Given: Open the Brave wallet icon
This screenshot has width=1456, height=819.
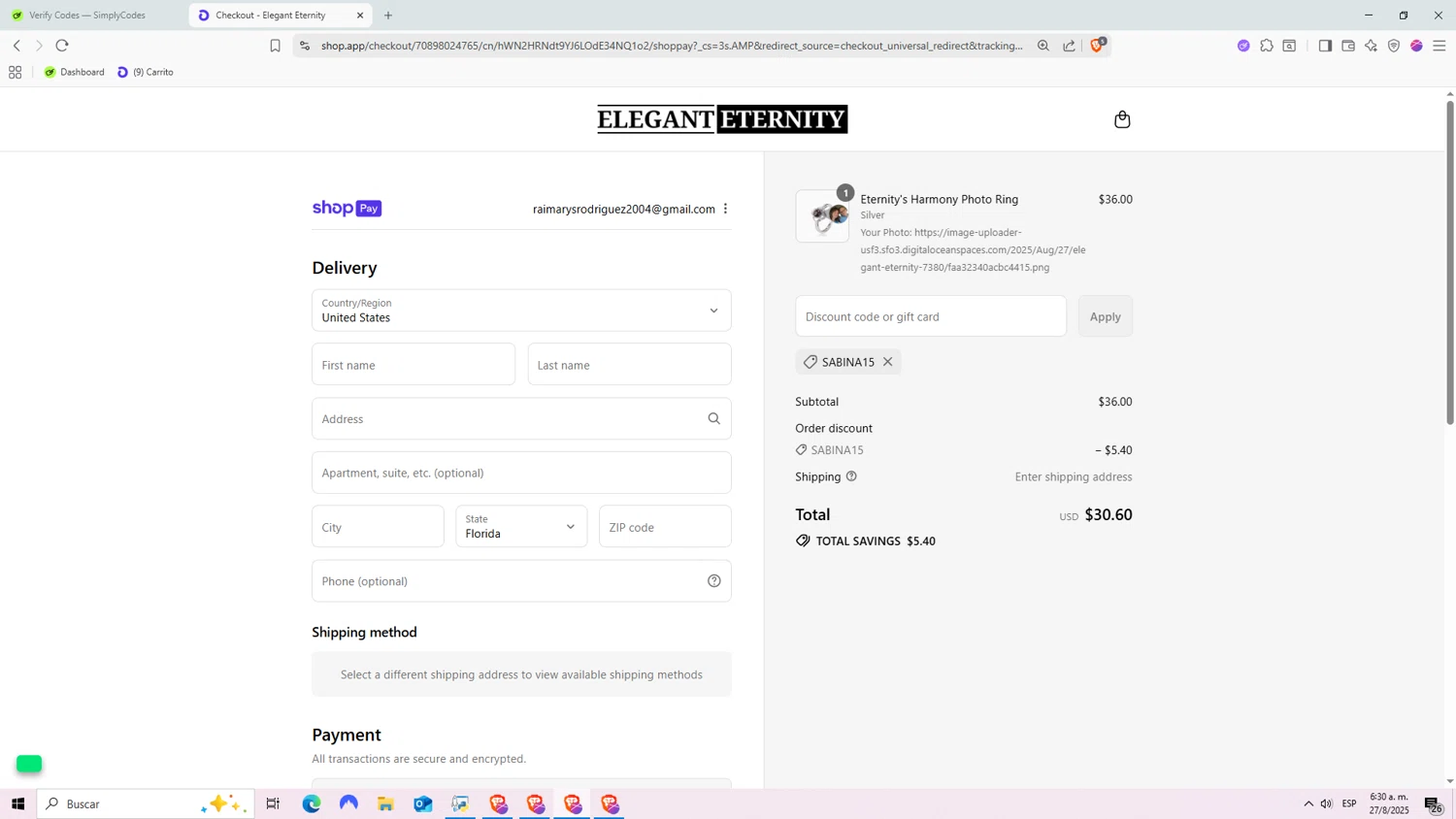Looking at the screenshot, I should pyautogui.click(x=1348, y=46).
